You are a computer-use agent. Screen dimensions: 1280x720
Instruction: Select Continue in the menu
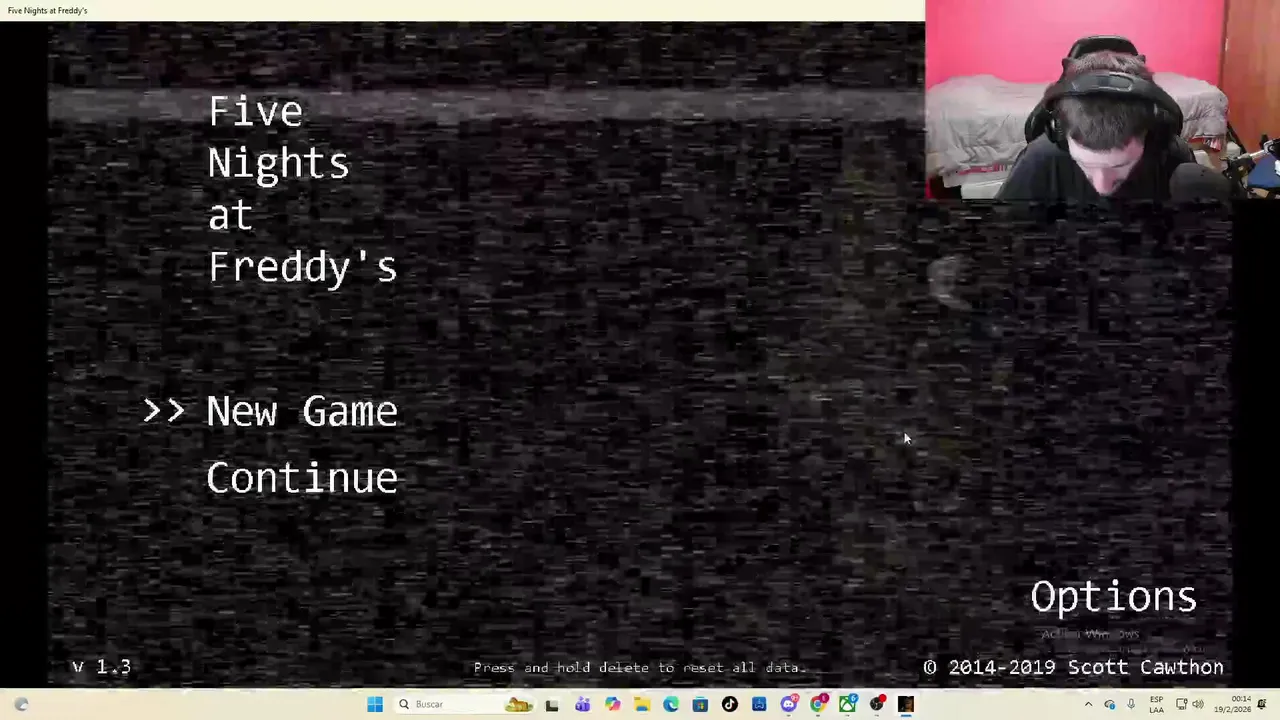point(302,478)
